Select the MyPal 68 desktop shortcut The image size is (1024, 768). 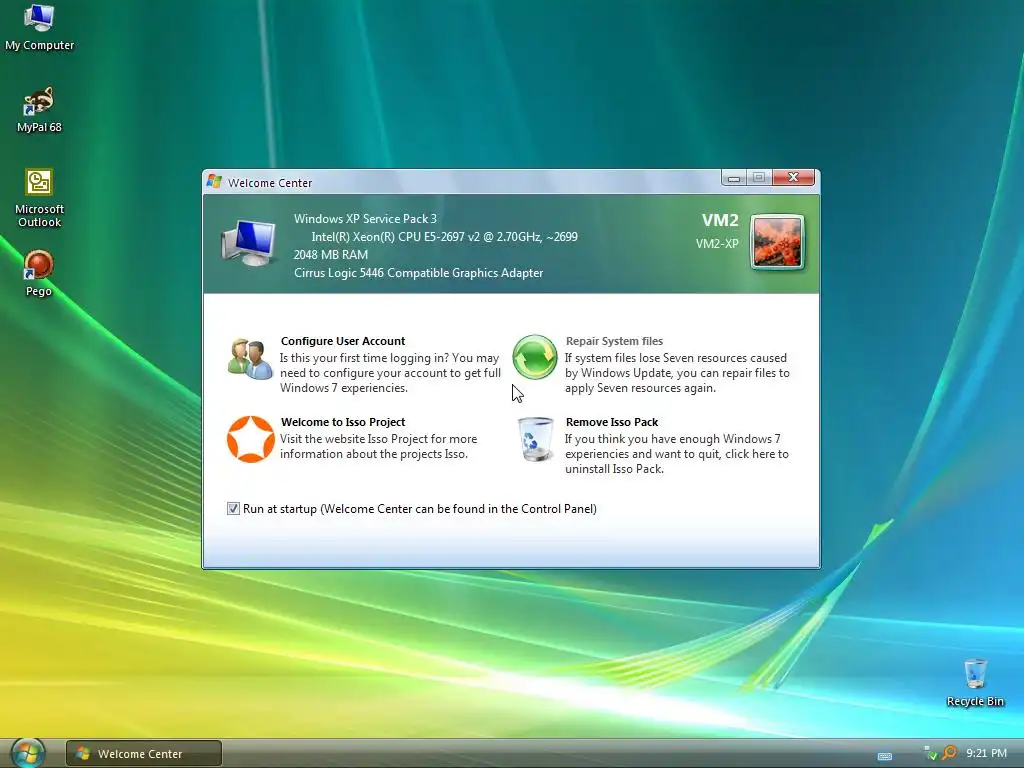point(39,109)
